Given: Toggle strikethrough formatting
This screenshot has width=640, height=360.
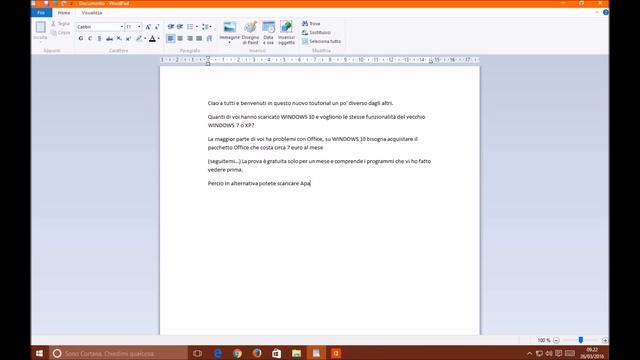Looking at the screenshot, I should [x=109, y=38].
